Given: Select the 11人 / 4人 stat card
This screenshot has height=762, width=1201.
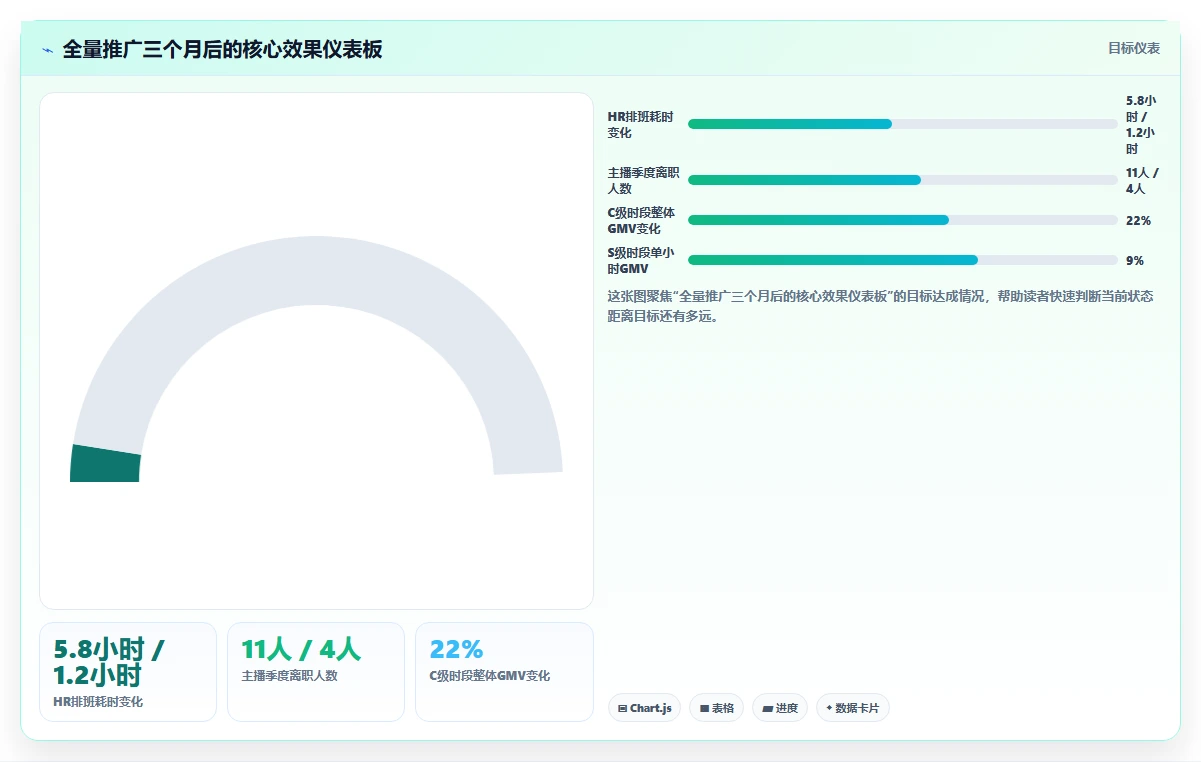Looking at the screenshot, I should (x=316, y=672).
